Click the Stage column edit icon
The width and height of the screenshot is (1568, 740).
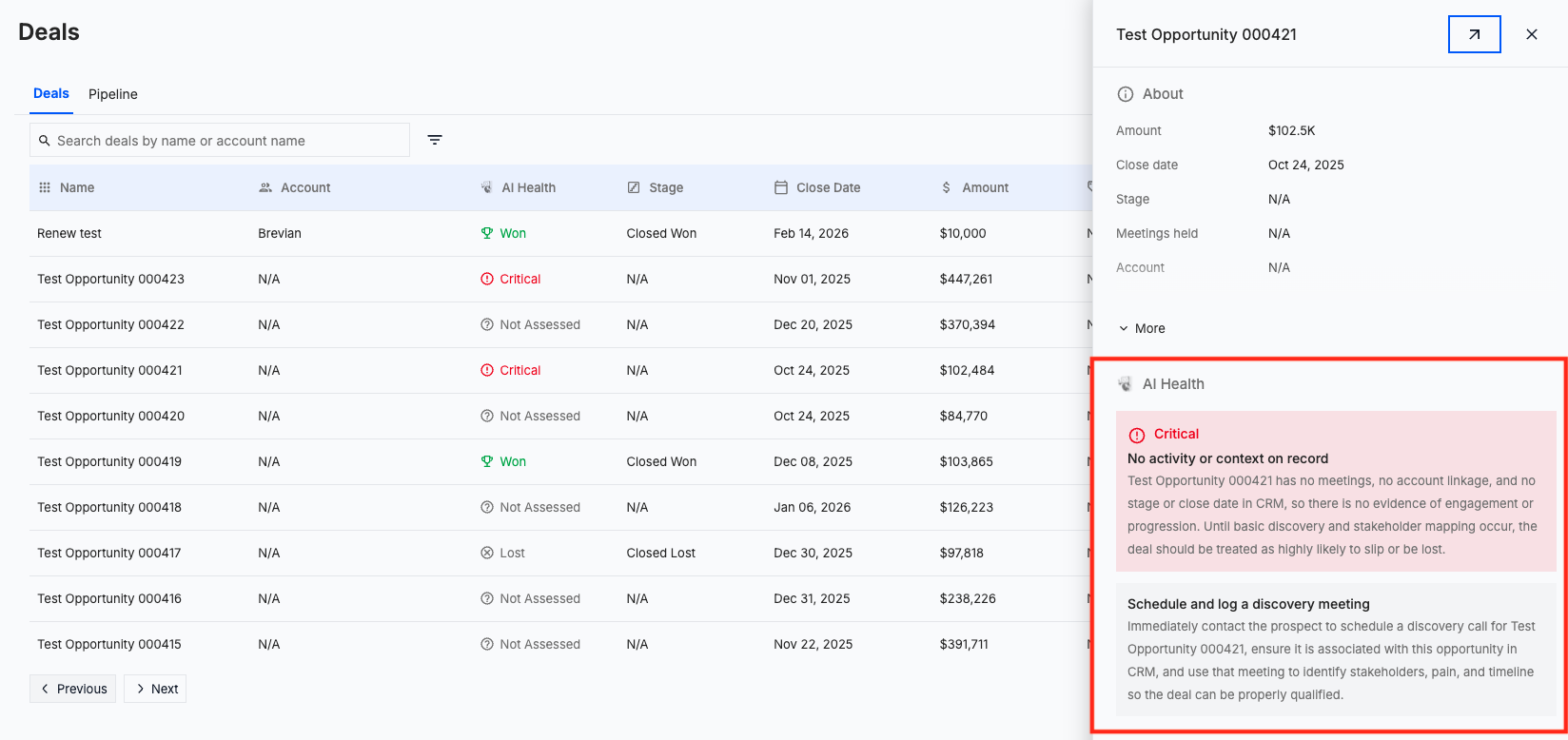[634, 187]
